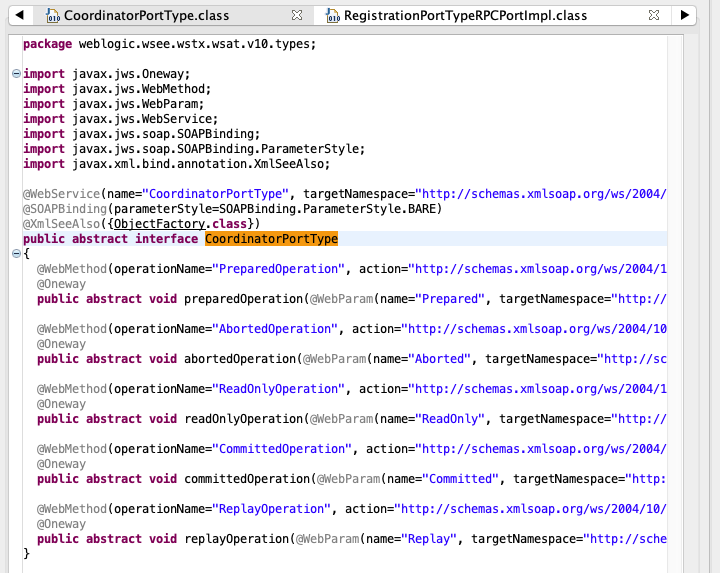This screenshot has width=720, height=573.
Task: Click the "AbortedOperation" string literal
Action: [275, 329]
